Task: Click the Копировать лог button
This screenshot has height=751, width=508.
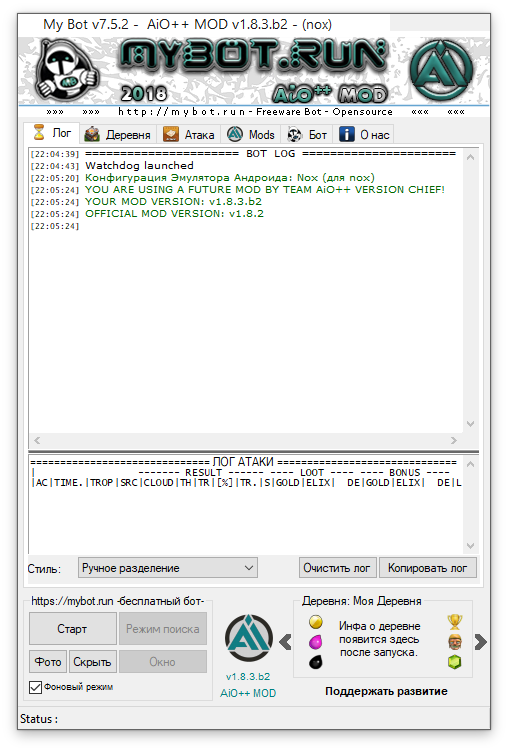Action: [427, 568]
